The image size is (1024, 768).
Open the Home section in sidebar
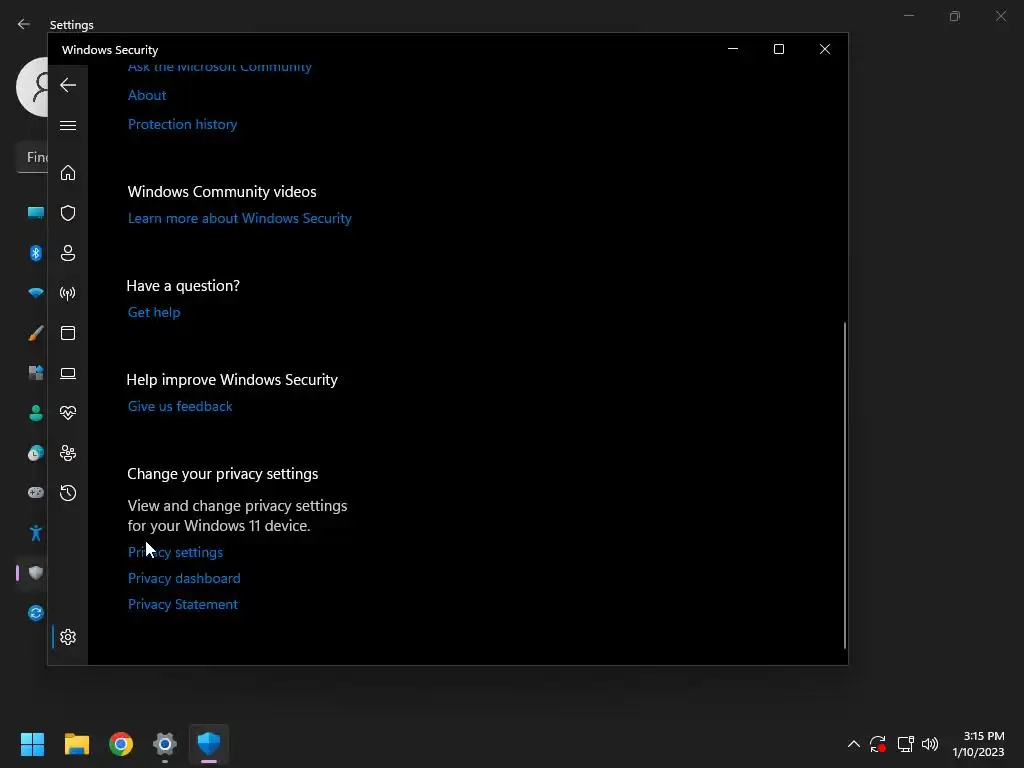coord(68,173)
